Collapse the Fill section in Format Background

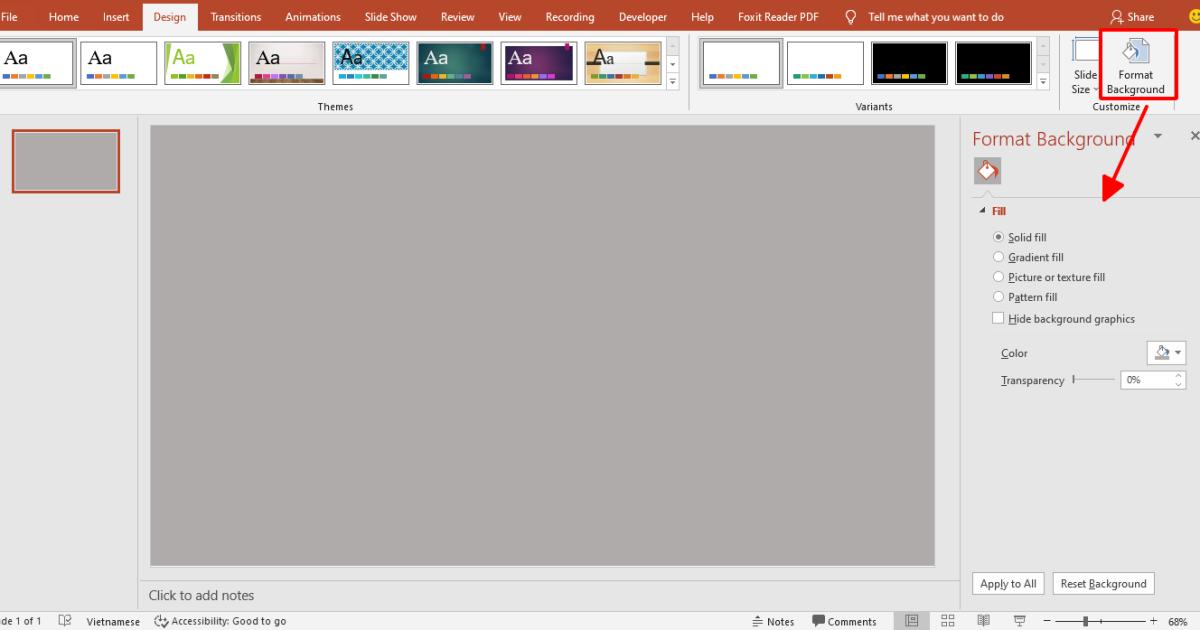point(982,210)
